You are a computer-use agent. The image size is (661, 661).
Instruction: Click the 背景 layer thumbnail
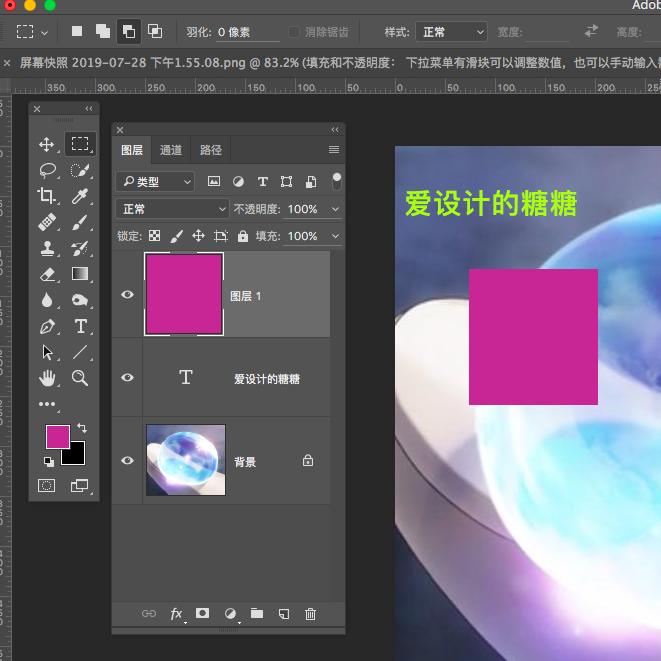coord(185,460)
